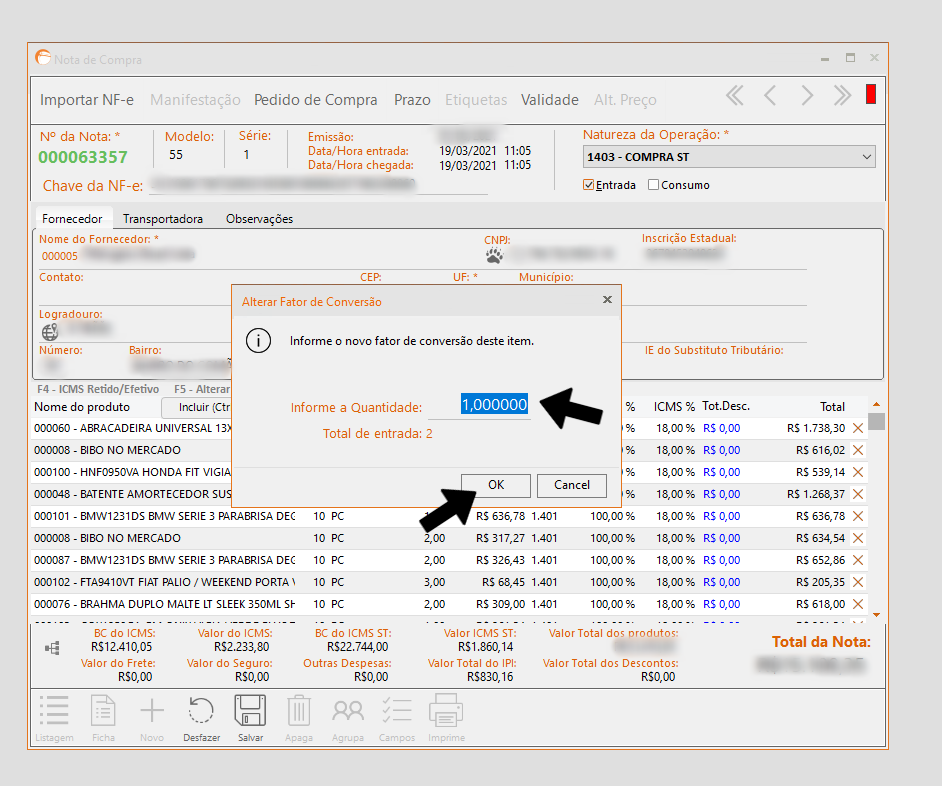Toggle the Entrada checkbox

589,185
